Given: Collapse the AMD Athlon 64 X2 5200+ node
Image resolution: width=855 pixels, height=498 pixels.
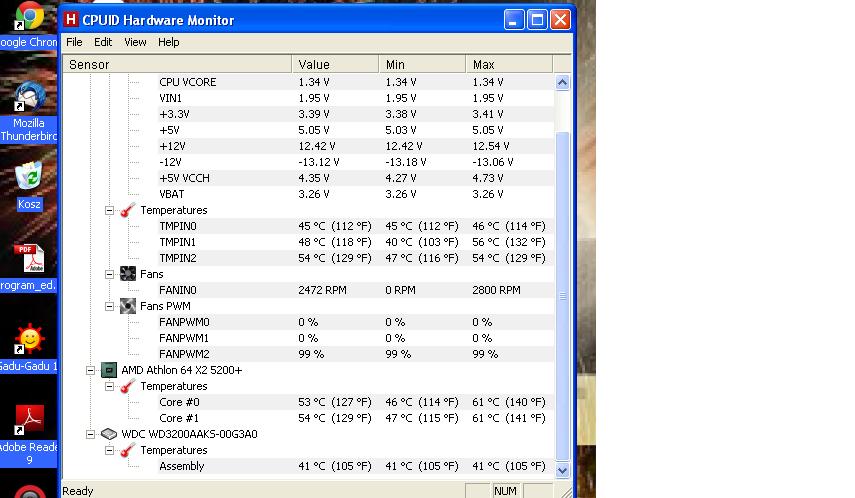Looking at the screenshot, I should point(90,370).
